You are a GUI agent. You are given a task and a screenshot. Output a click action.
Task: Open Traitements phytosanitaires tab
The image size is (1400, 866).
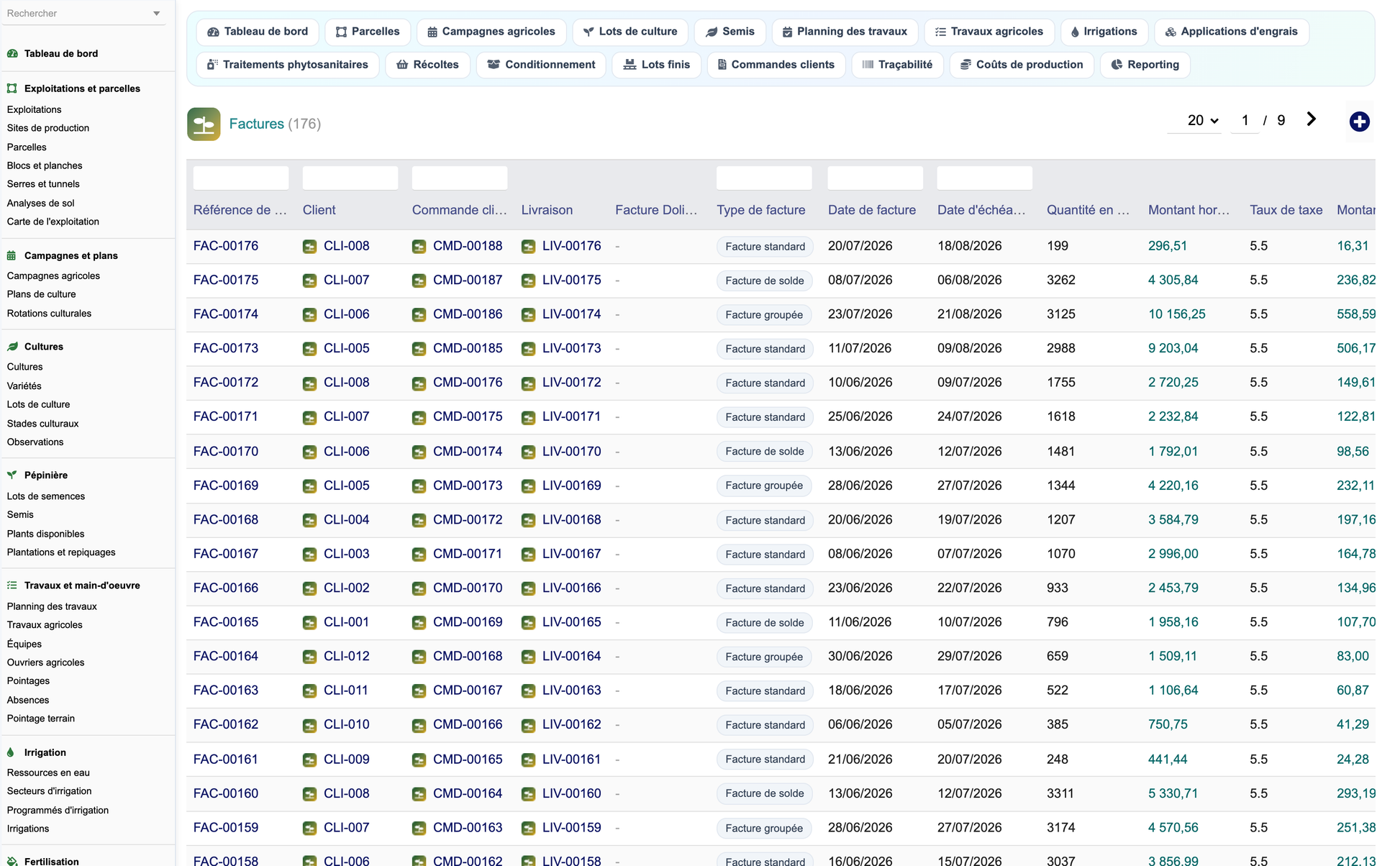point(288,65)
